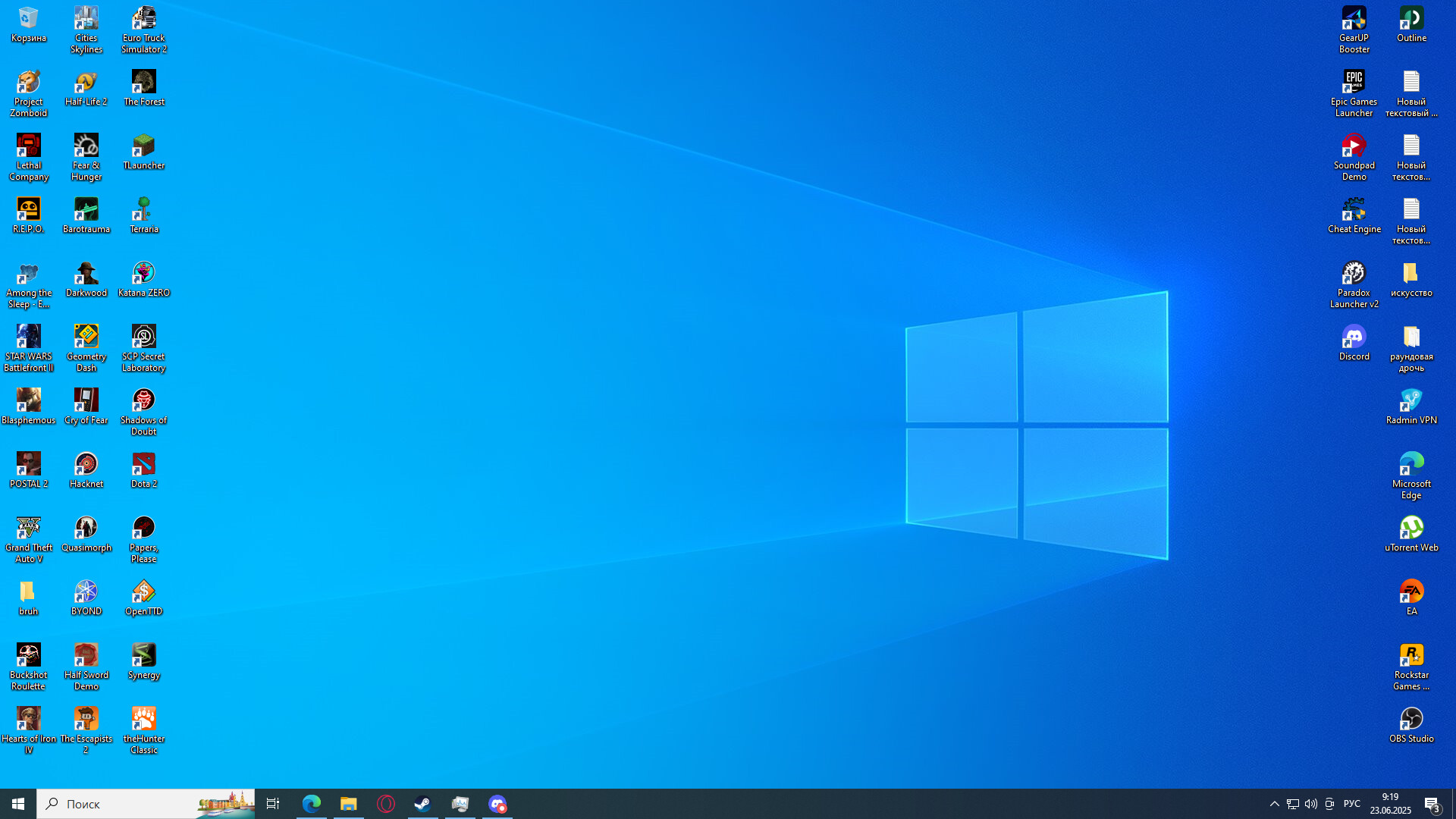Open the volume control in tray

point(1311,804)
